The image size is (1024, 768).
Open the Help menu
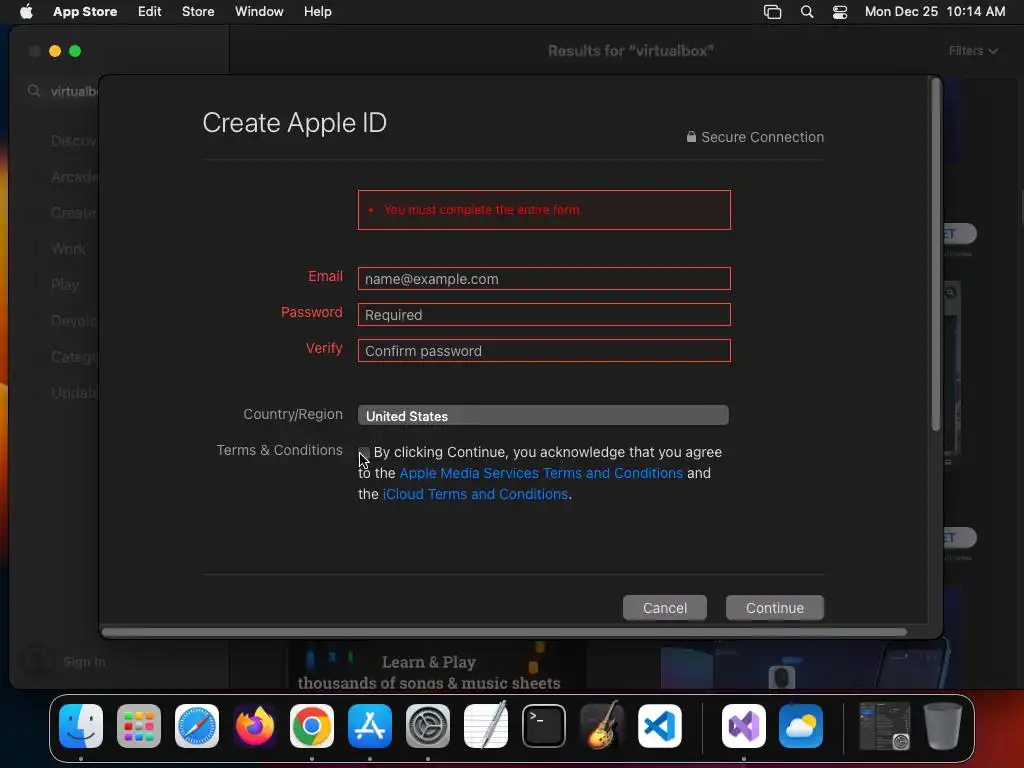click(317, 12)
